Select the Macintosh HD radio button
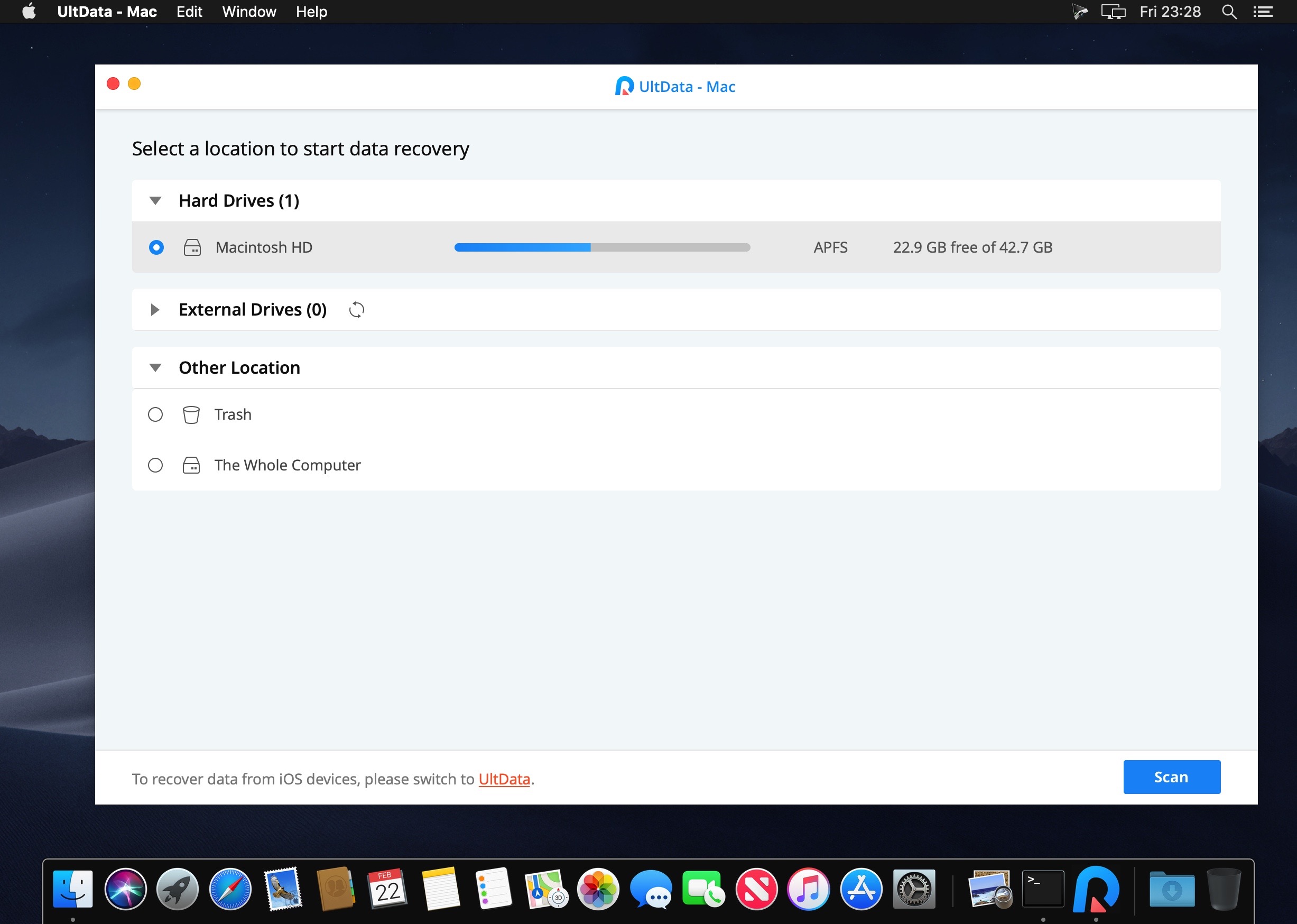Viewport: 1297px width, 924px height. pyautogui.click(x=155, y=247)
